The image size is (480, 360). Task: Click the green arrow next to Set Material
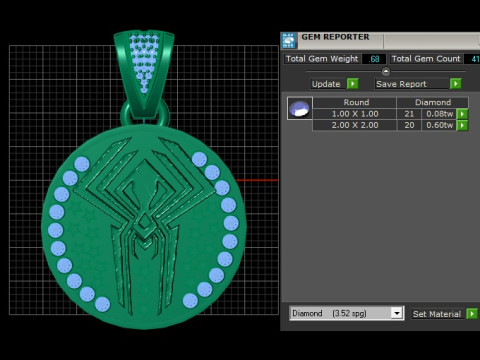point(472,314)
